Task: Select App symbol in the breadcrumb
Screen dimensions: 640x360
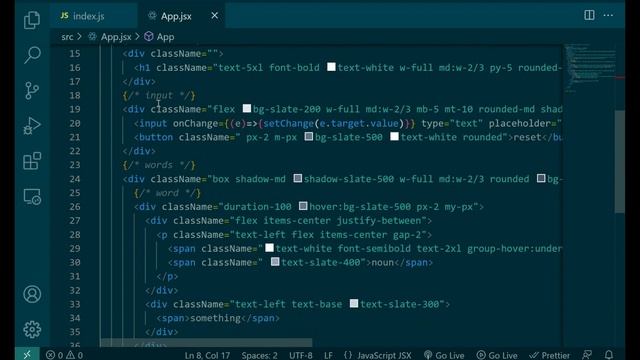Action: click(x=165, y=37)
